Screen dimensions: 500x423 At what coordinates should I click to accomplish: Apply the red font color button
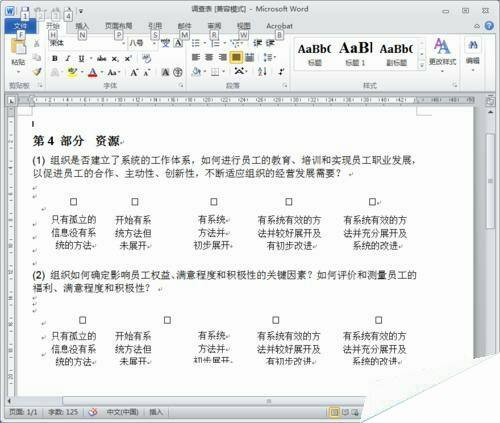coord(93,72)
